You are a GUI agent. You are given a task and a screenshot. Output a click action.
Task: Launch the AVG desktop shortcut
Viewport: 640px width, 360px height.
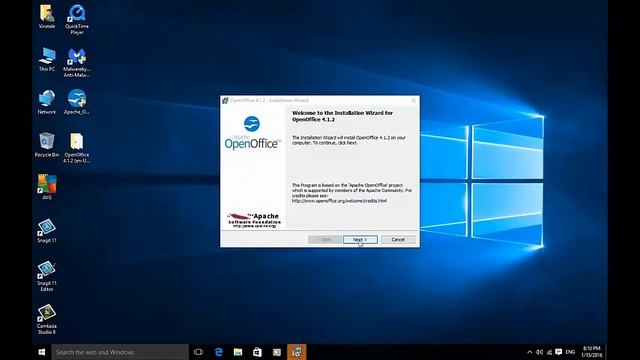(x=47, y=187)
